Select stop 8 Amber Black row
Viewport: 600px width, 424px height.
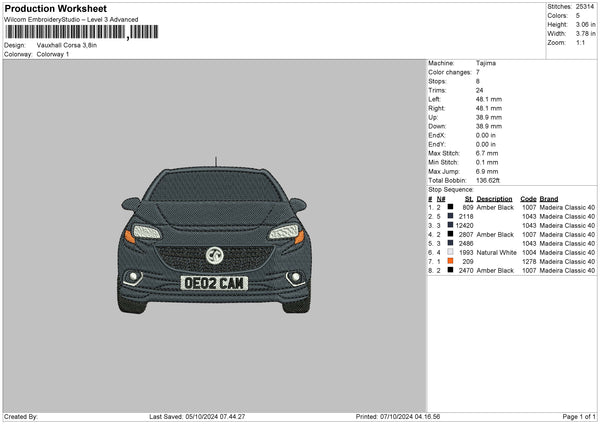tap(510, 270)
